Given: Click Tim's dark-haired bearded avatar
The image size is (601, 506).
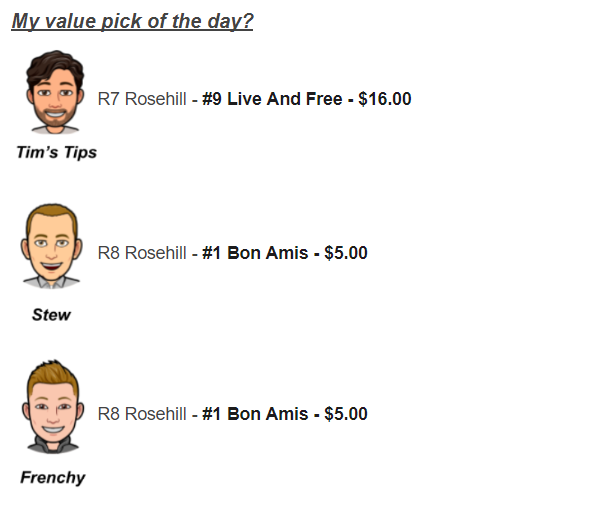Looking at the screenshot, I should (55, 92).
